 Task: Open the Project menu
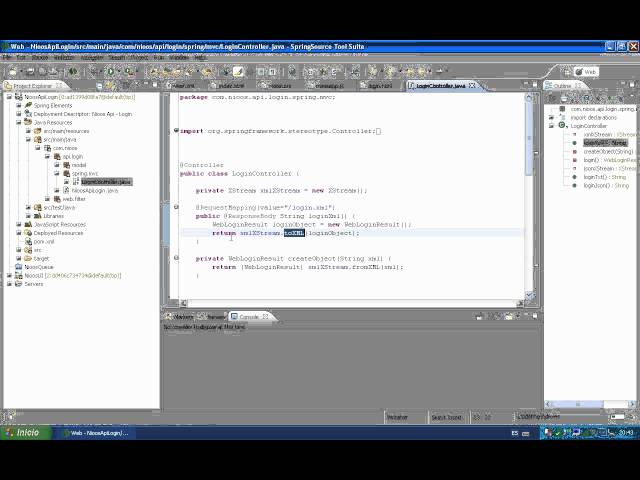[x=139, y=58]
